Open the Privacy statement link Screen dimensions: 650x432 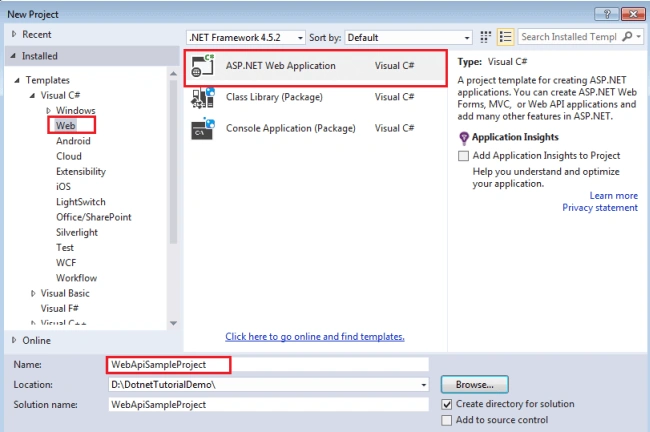point(600,208)
